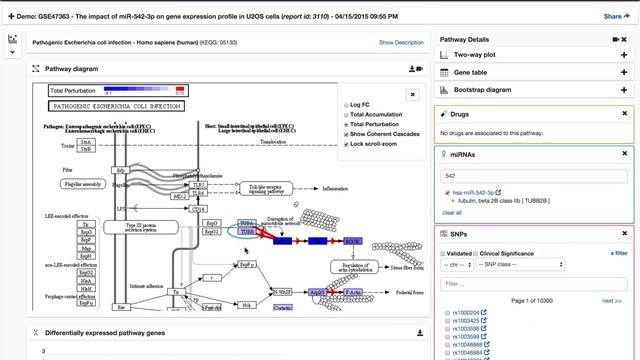The height and width of the screenshot is (360, 640).
Task: Click the Two-way plot icon
Action: pyautogui.click(x=444, y=55)
